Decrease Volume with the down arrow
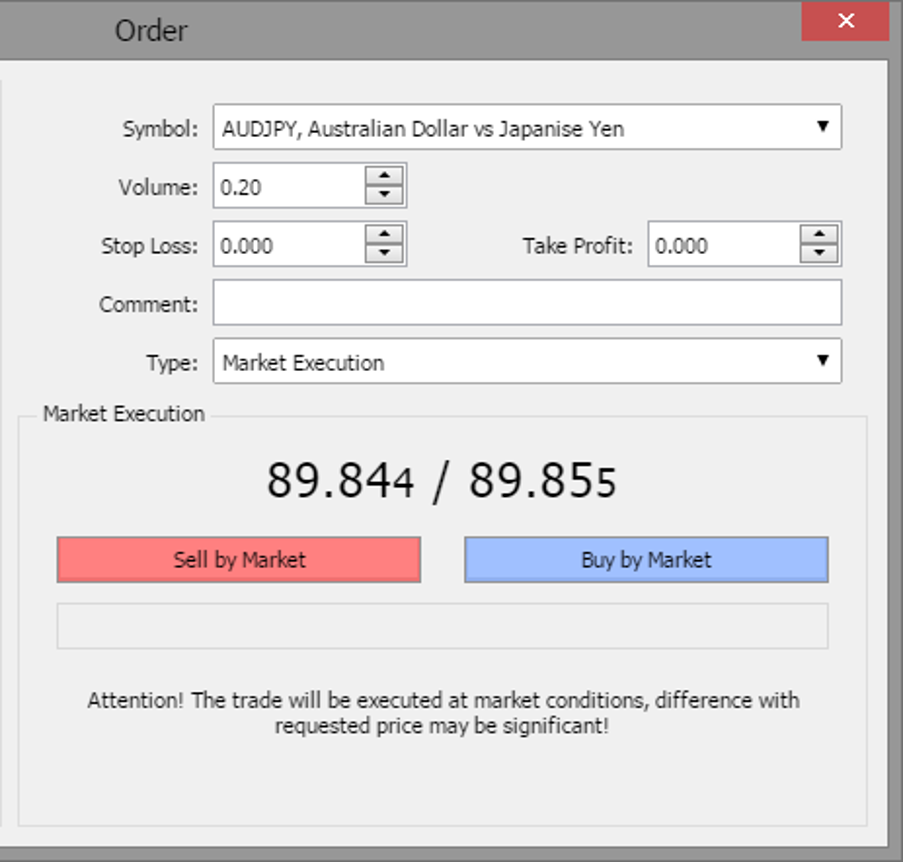The image size is (904, 862). tap(384, 196)
